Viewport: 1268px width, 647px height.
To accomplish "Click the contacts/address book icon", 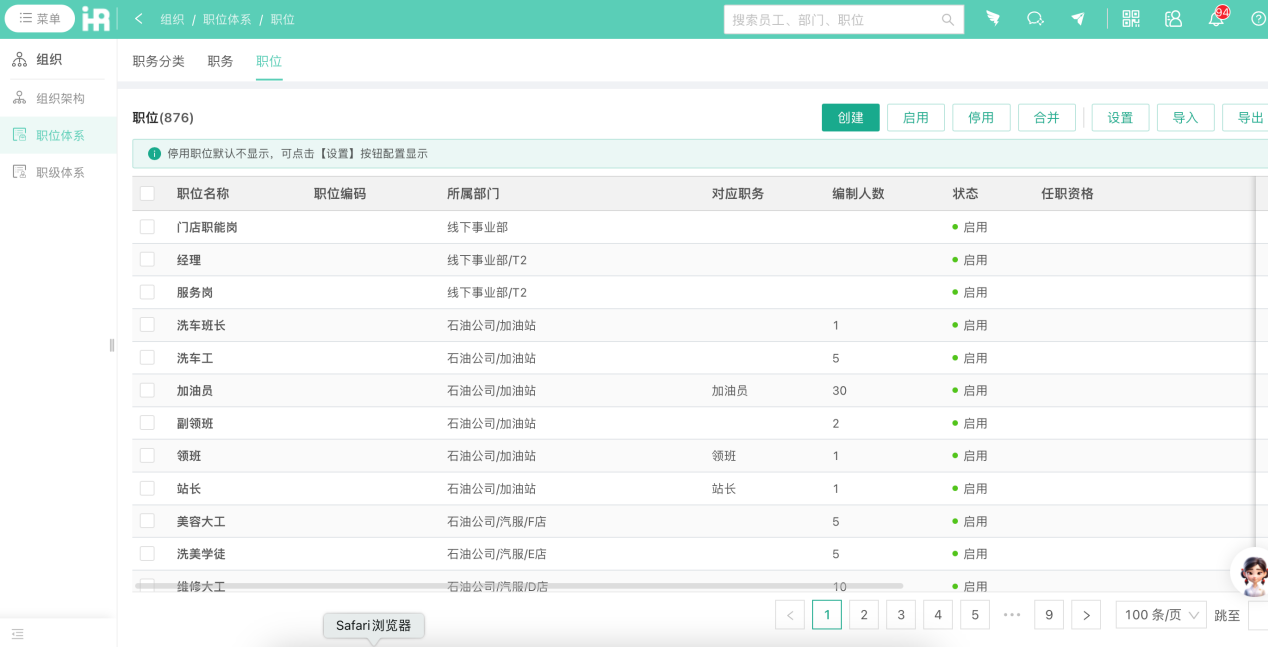I will tap(1172, 18).
